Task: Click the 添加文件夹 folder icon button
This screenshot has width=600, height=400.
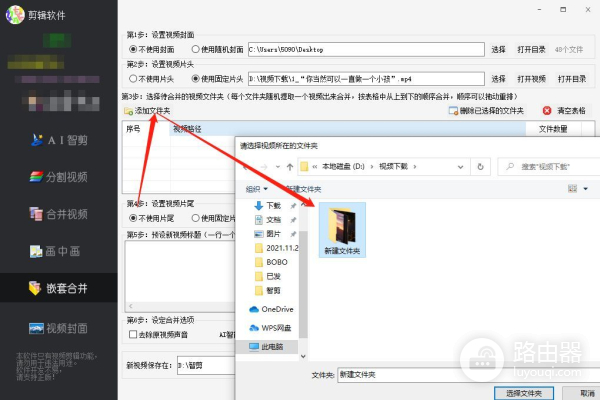Action: 147,111
